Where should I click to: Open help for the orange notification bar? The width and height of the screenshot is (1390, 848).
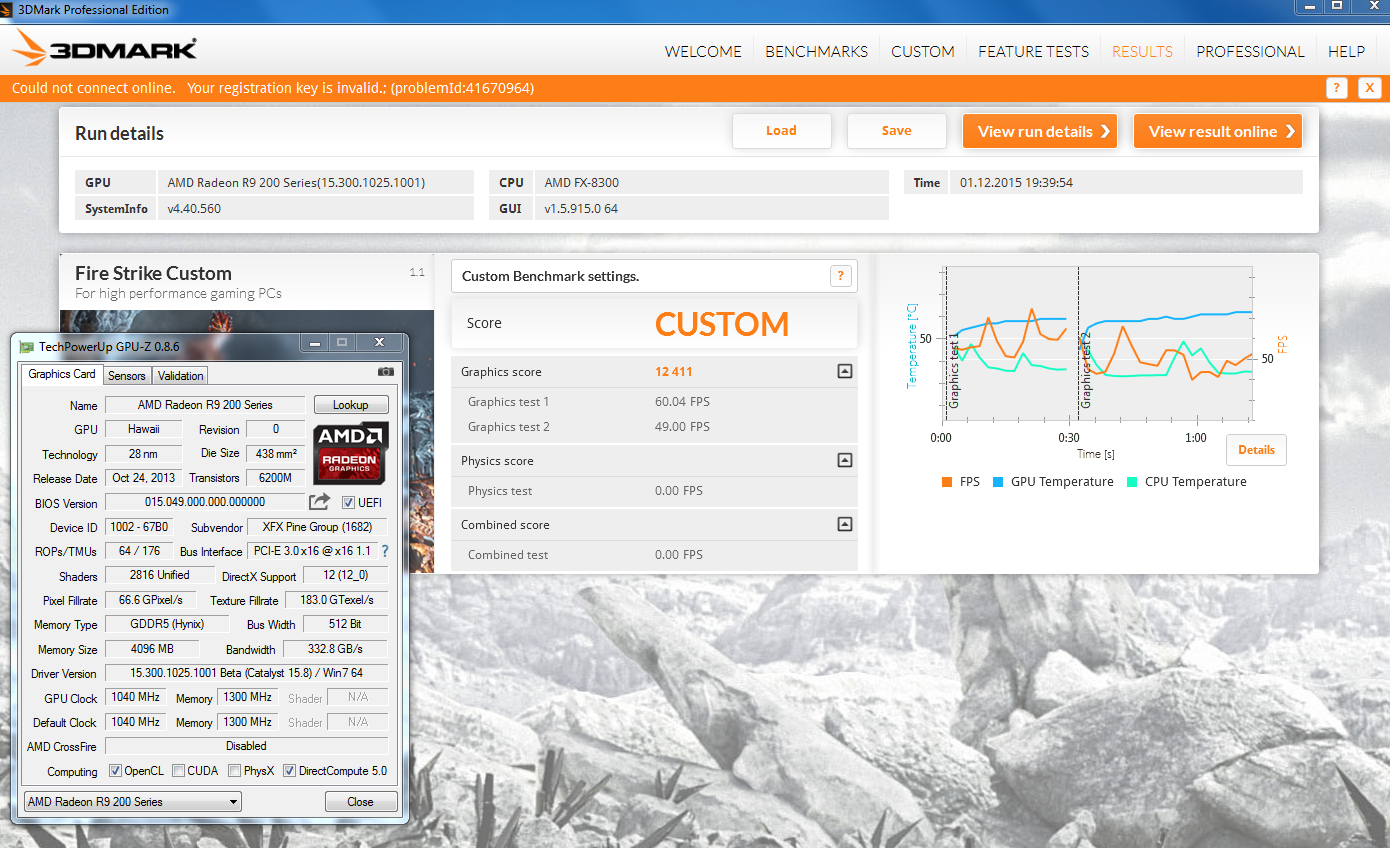point(1337,88)
